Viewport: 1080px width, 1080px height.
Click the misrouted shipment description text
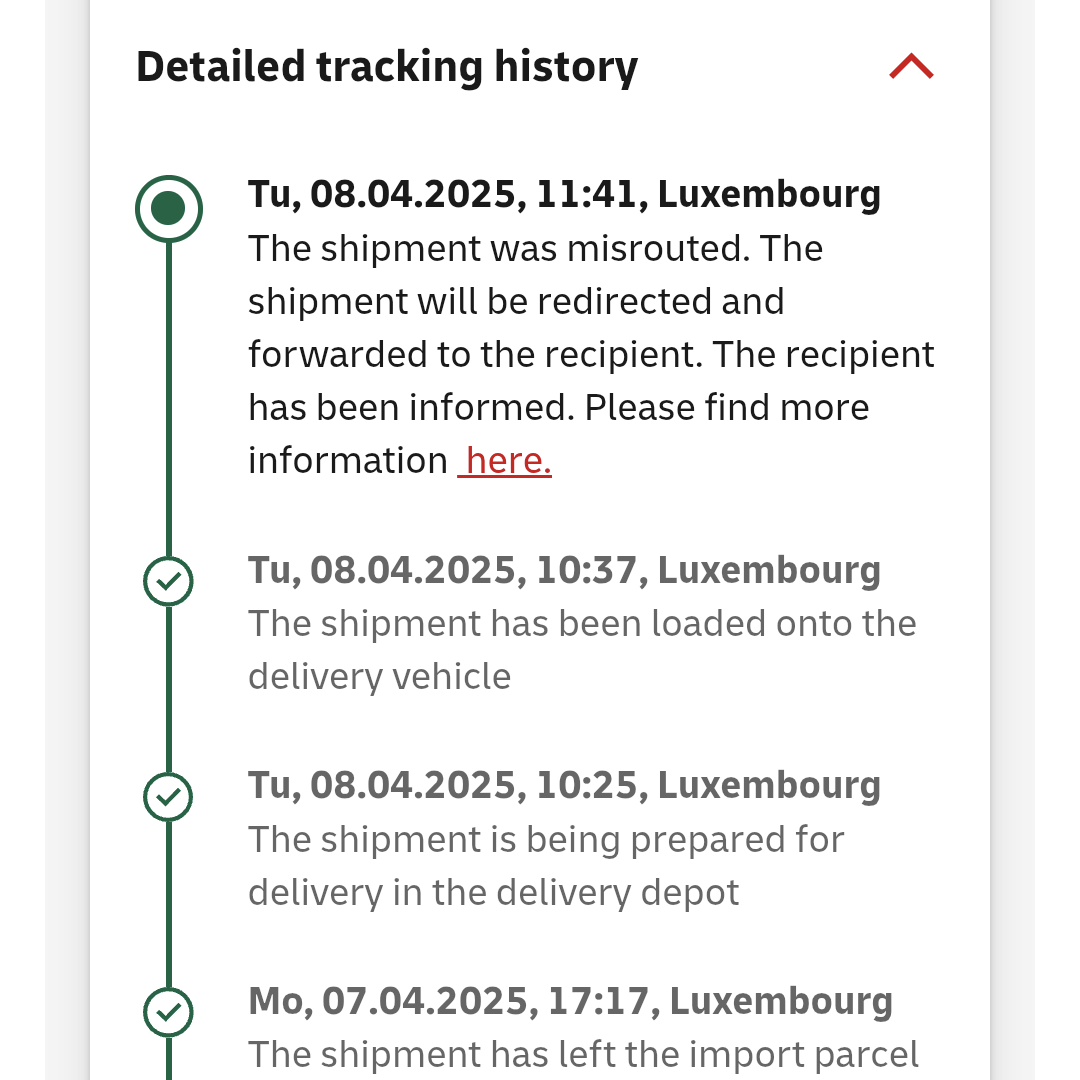click(x=591, y=354)
